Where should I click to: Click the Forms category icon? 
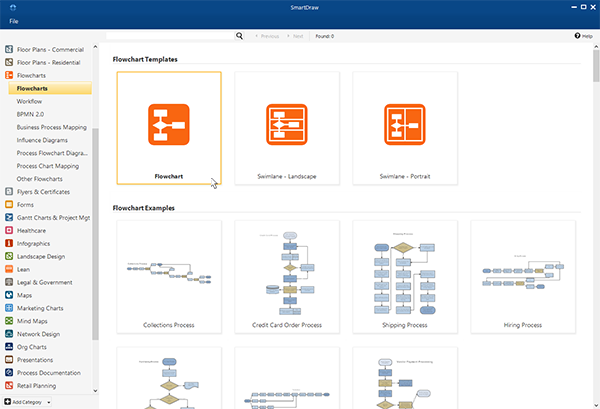click(9, 205)
